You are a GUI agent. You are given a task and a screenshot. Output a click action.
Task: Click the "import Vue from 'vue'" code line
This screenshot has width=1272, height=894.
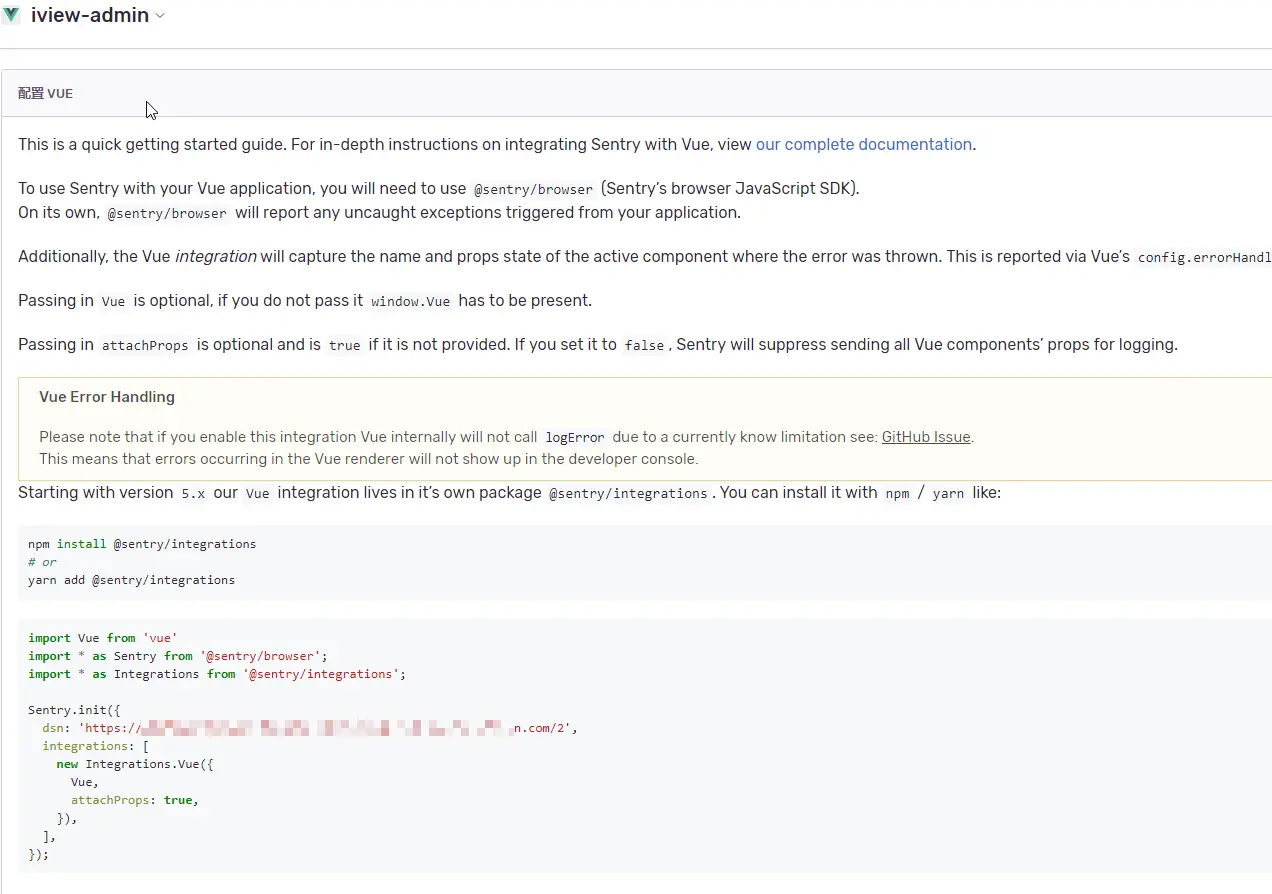[103, 638]
